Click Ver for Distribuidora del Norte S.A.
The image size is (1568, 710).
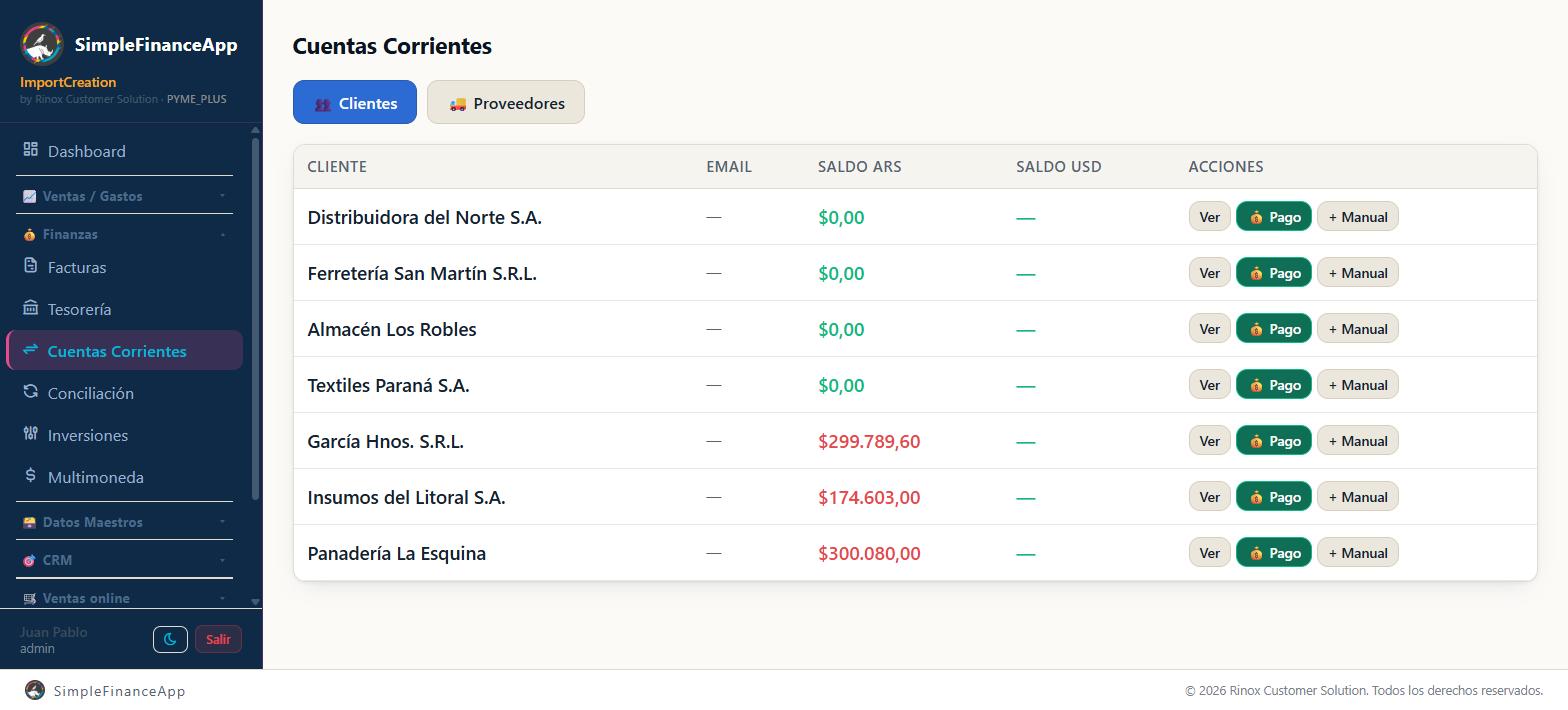(1210, 217)
